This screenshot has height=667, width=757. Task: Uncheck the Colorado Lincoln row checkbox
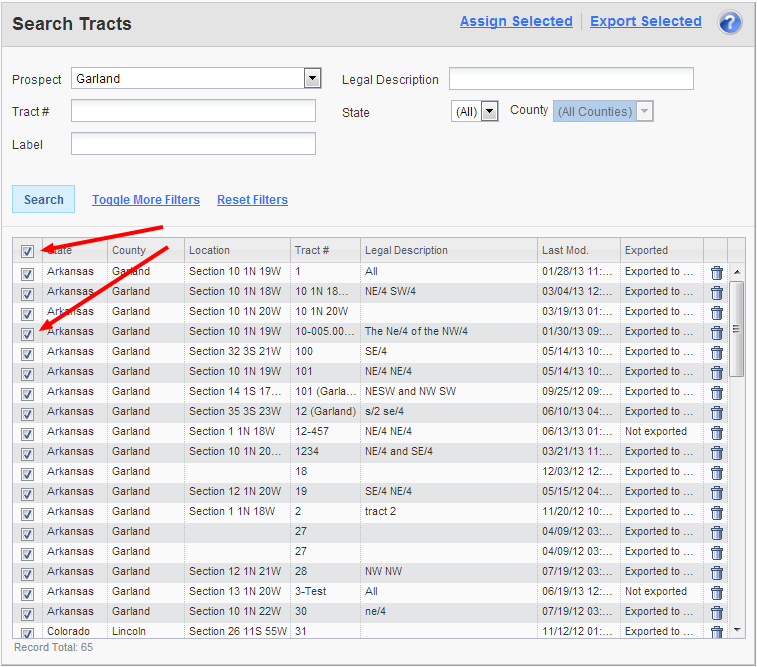tap(27, 632)
